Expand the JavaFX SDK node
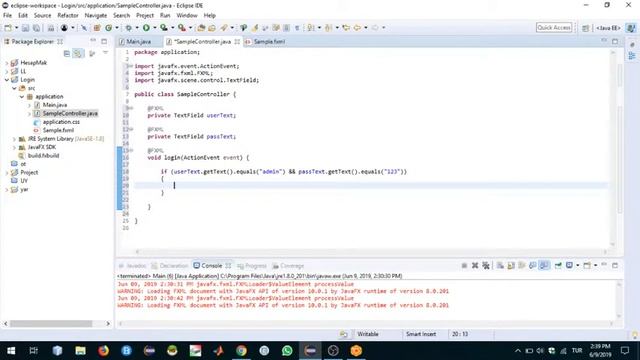This screenshot has width=640, height=360. point(14,147)
